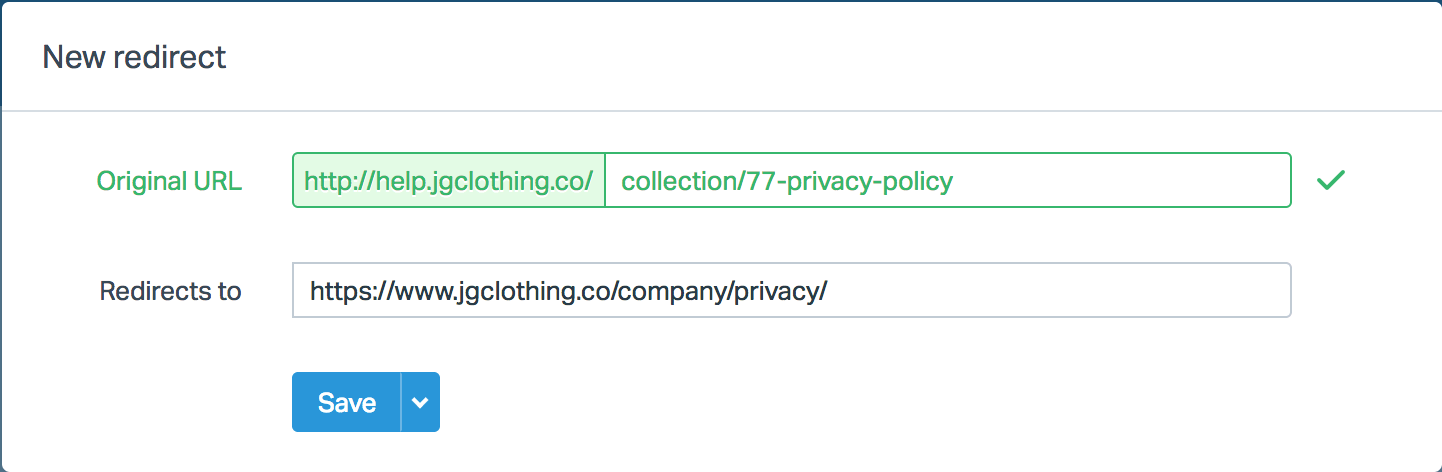This screenshot has height=472, width=1442.
Task: Place cursor in the https://www.jgclothing.co/company/privacy/ text
Action: click(568, 291)
